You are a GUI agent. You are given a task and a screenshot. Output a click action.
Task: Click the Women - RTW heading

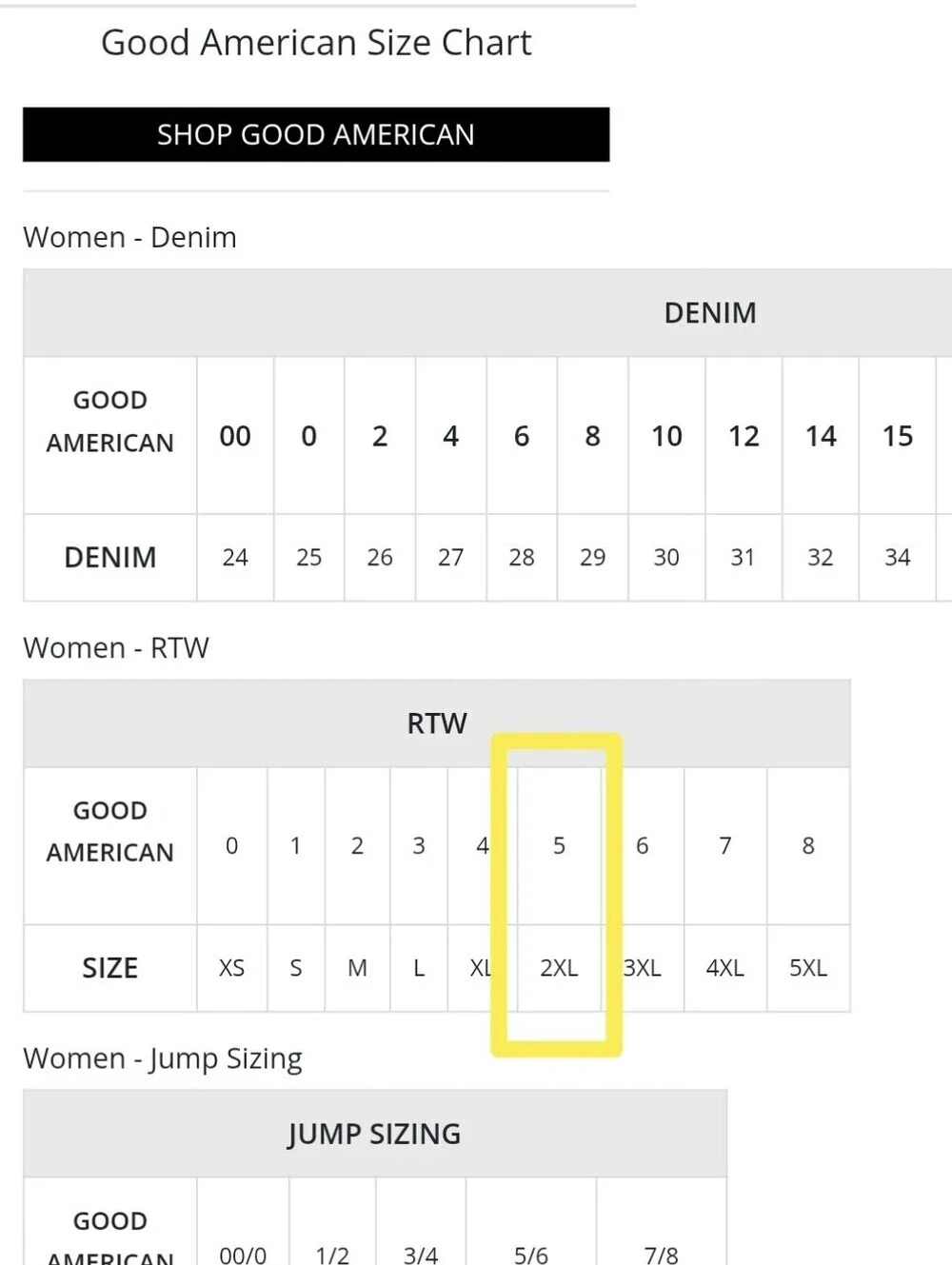coord(116,648)
